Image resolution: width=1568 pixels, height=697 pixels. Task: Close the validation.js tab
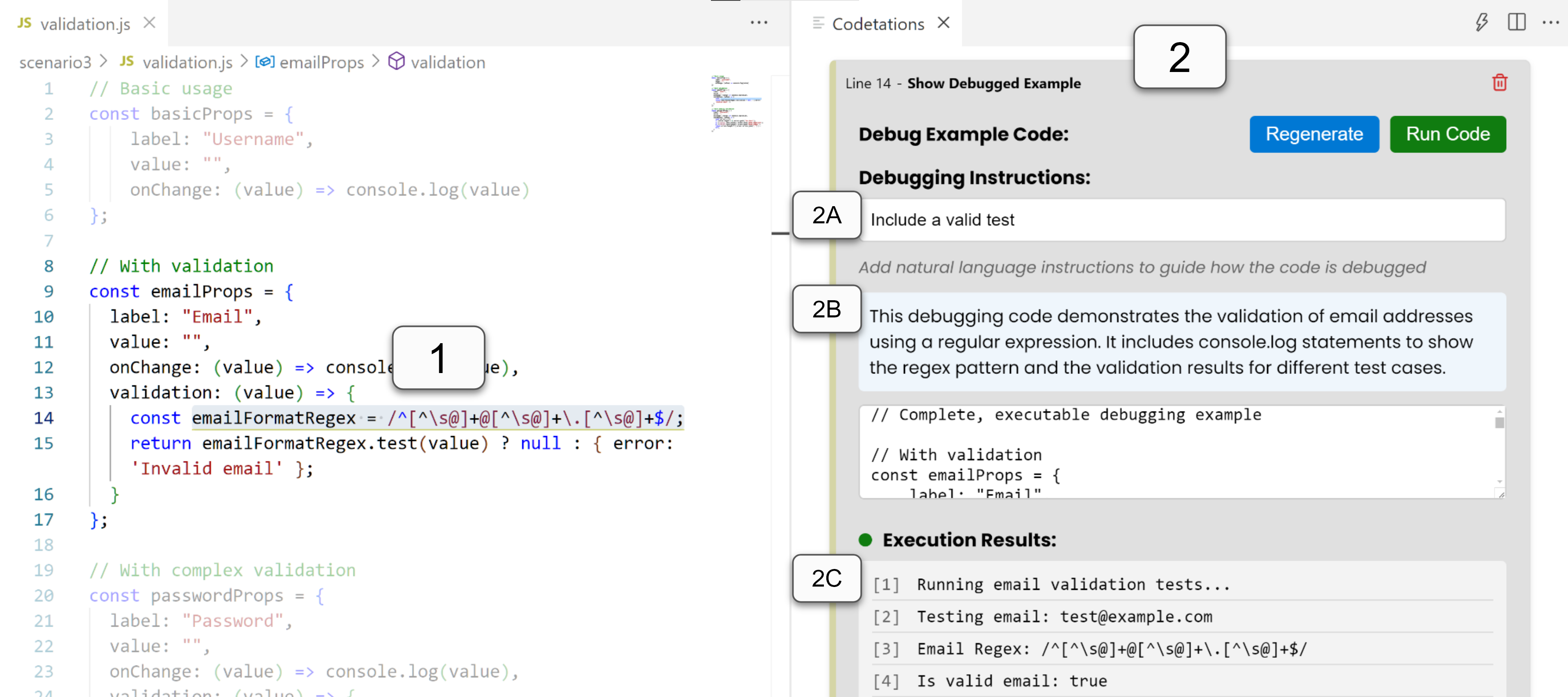[x=149, y=23]
